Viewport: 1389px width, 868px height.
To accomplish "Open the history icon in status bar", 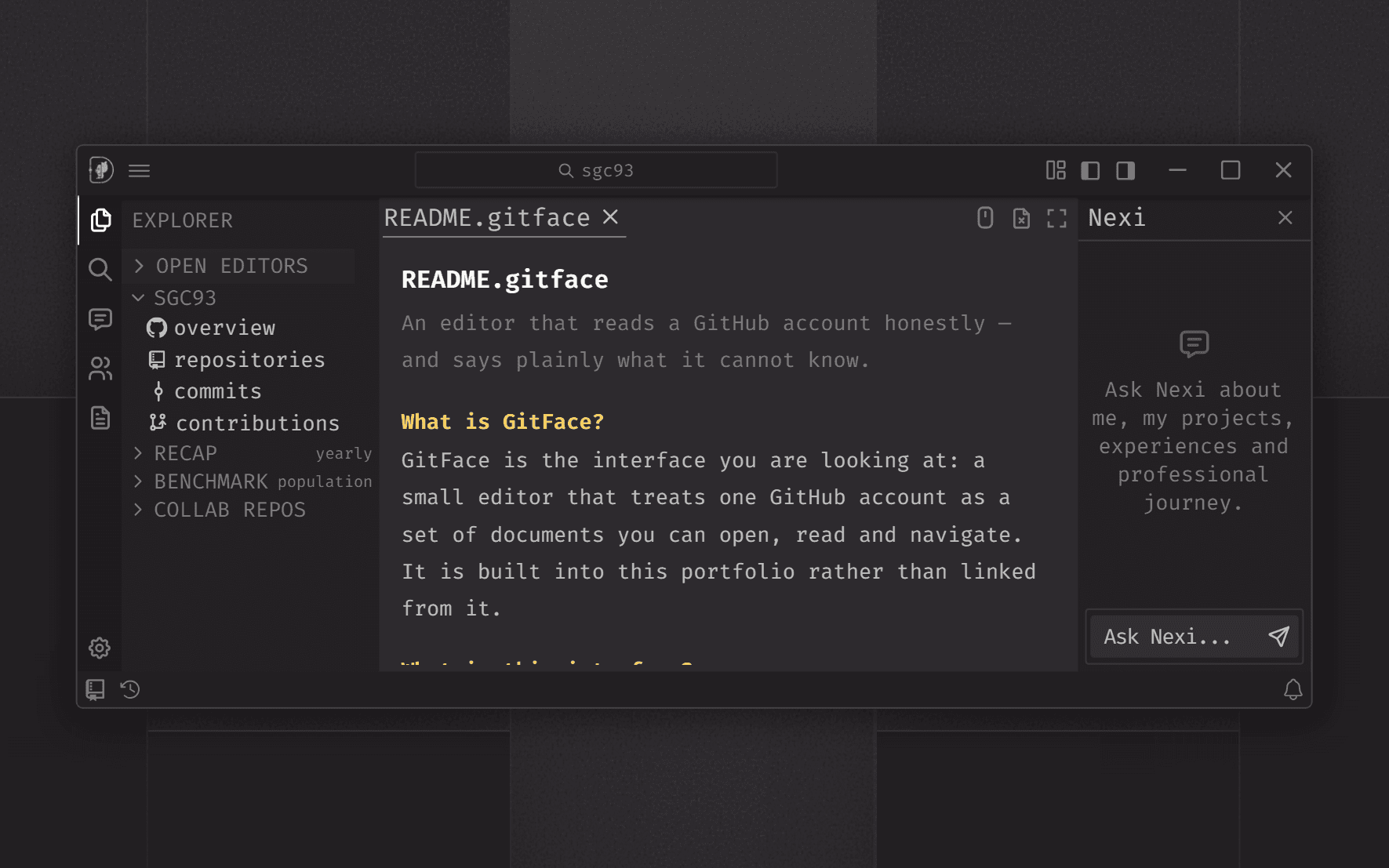I will (x=130, y=690).
